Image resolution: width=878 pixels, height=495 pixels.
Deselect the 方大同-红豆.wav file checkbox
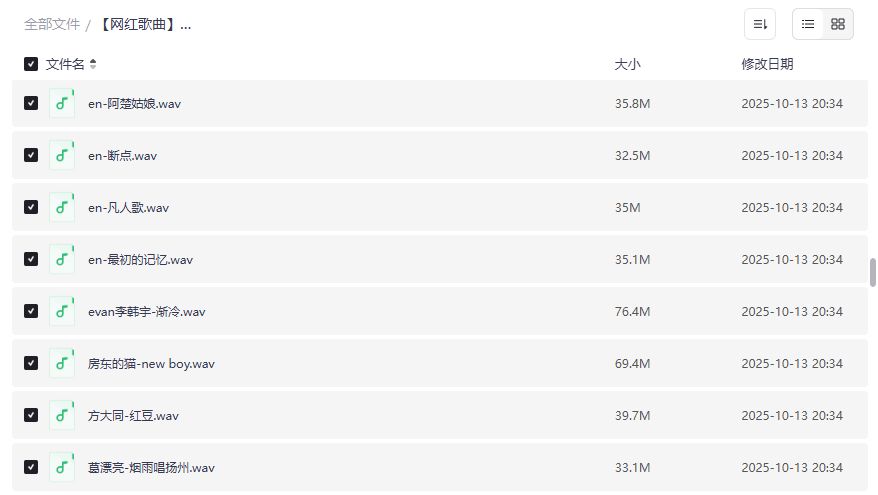pos(31,415)
